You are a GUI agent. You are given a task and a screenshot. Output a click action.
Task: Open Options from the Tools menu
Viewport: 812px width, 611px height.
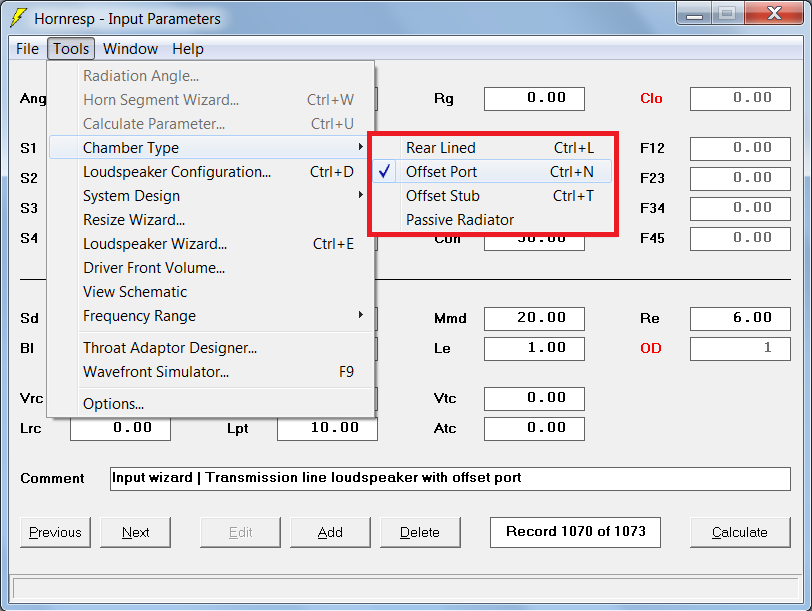(211, 404)
